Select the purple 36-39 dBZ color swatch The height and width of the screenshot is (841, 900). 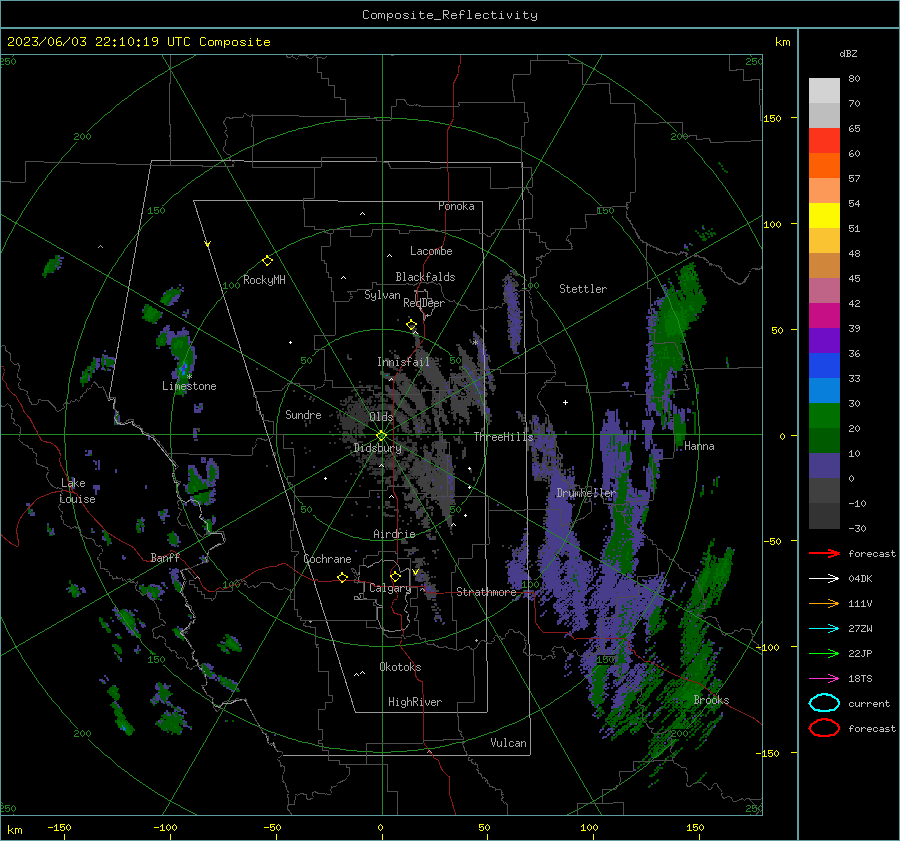[824, 341]
